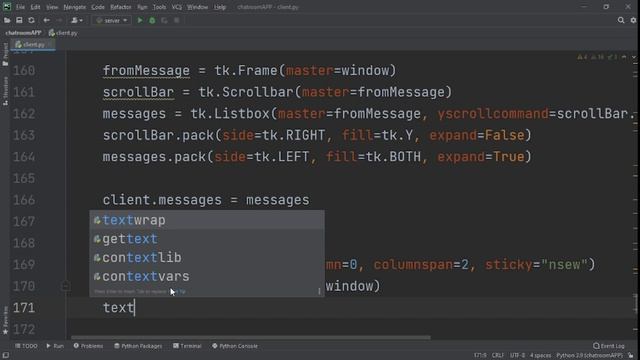640x360 pixels.
Task: Open Python 3.9 interpreter selector
Action: (x=589, y=356)
